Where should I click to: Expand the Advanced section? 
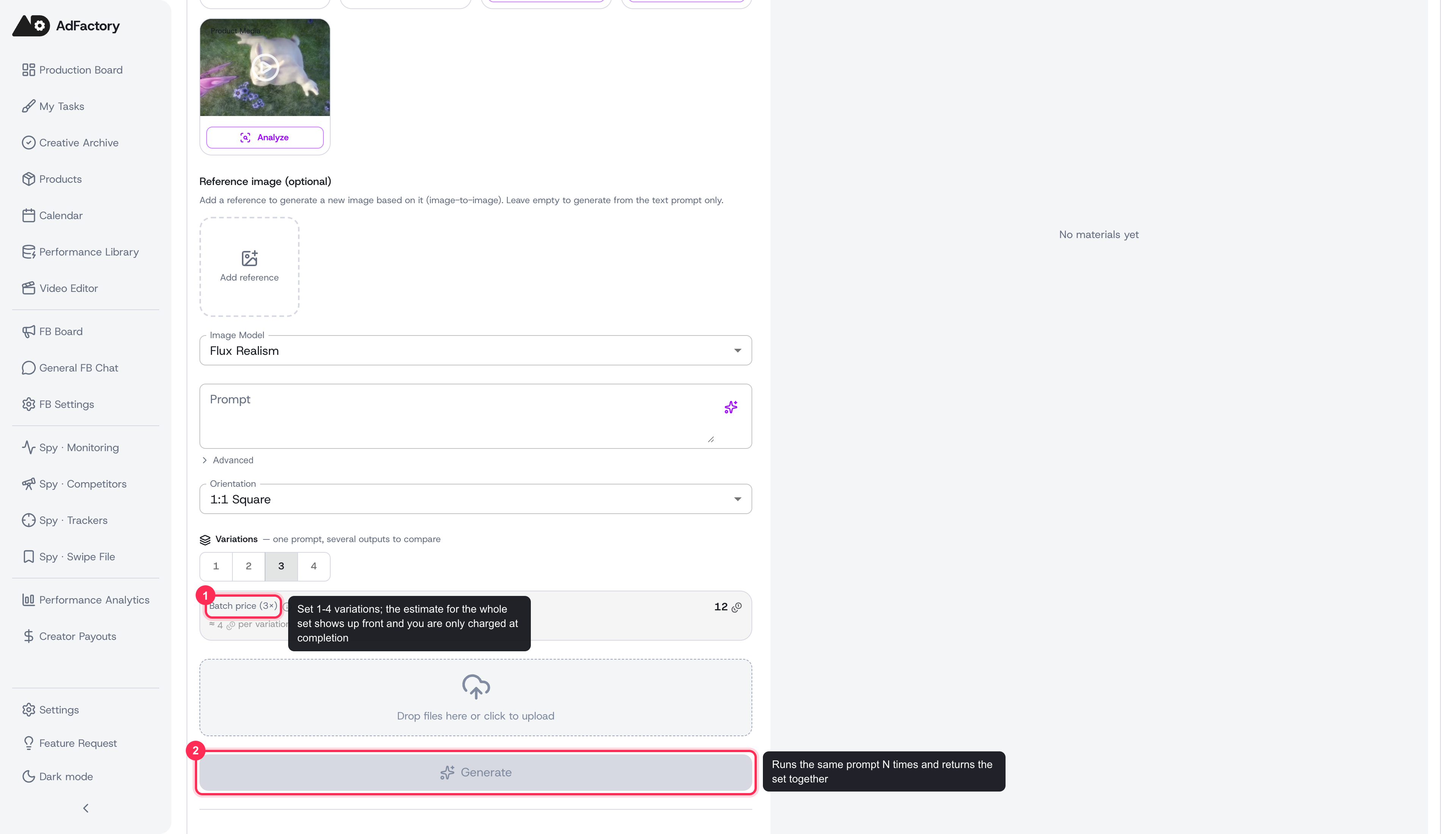(227, 460)
